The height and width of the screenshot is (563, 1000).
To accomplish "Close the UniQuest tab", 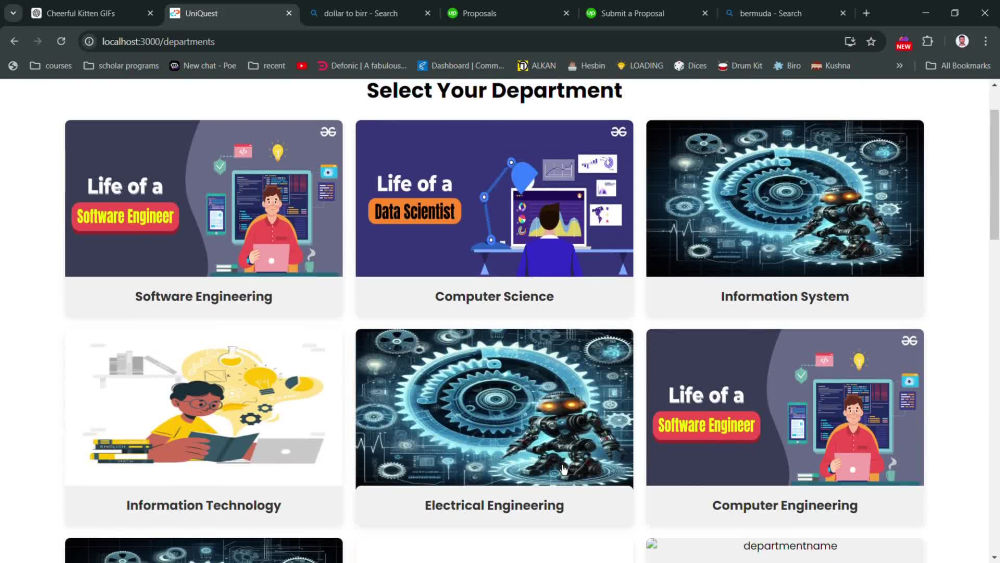I will click(x=289, y=13).
